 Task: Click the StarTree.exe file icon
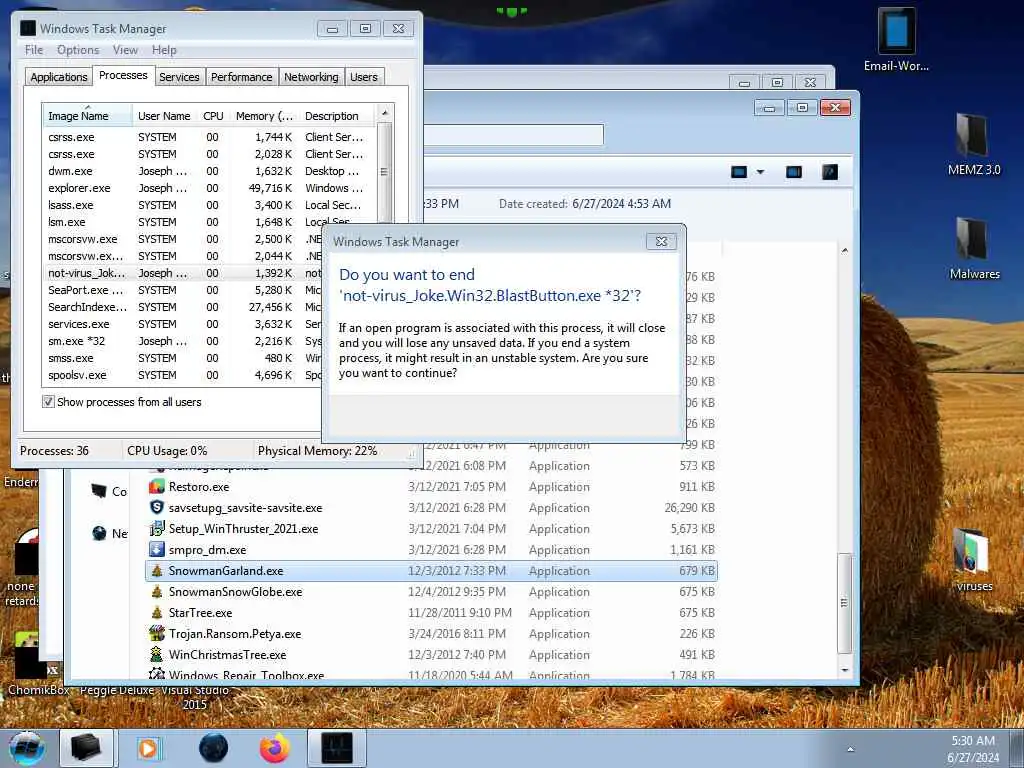pos(157,612)
